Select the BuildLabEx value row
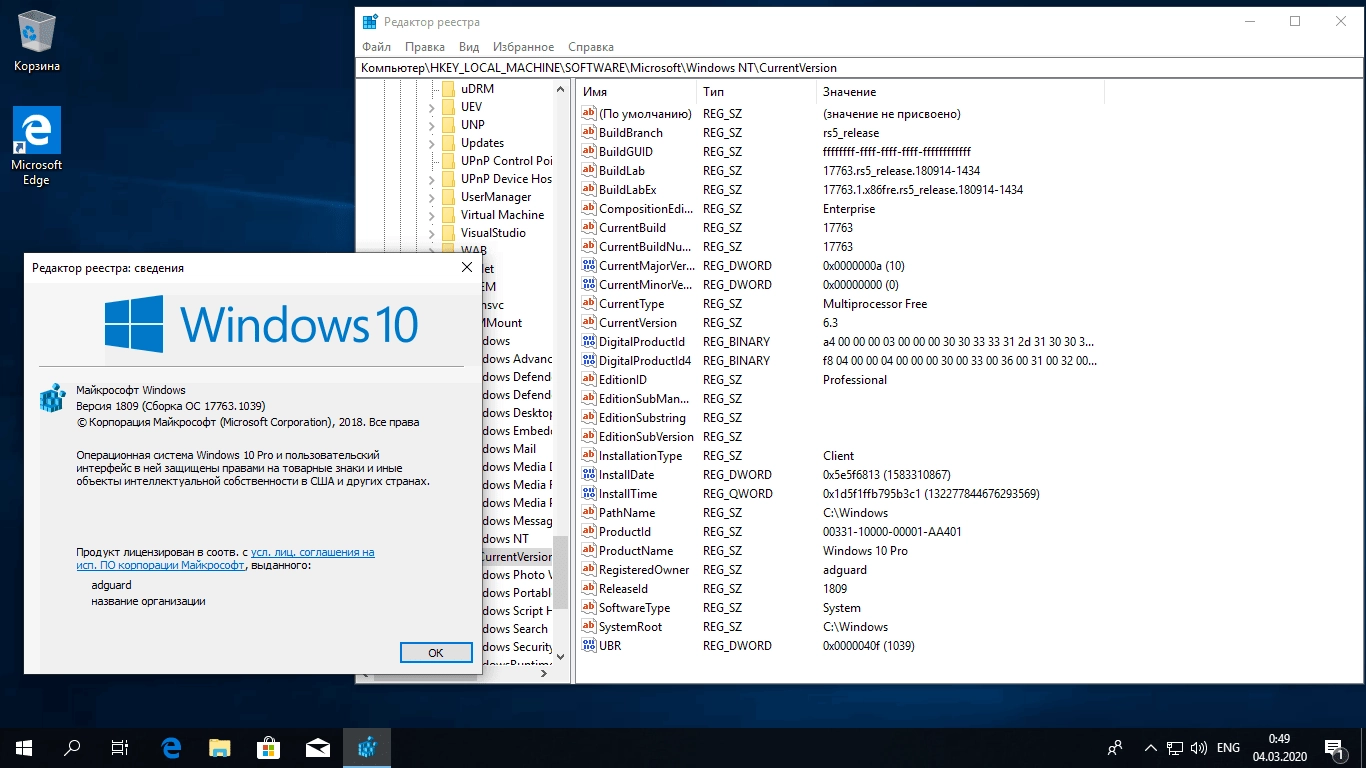 tap(840, 190)
